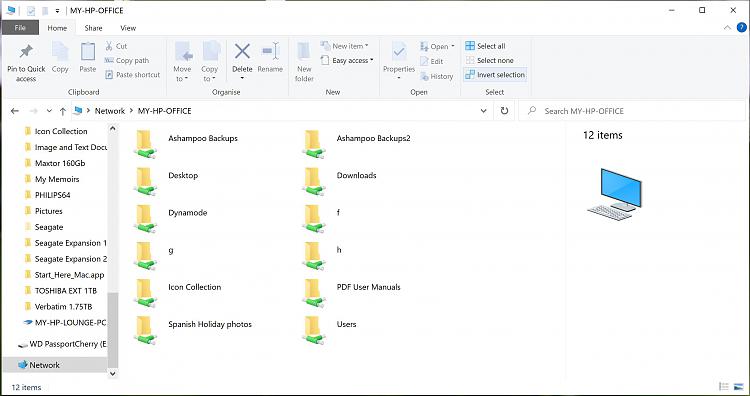750x396 pixels.
Task: Open the File tab
Action: 20,28
